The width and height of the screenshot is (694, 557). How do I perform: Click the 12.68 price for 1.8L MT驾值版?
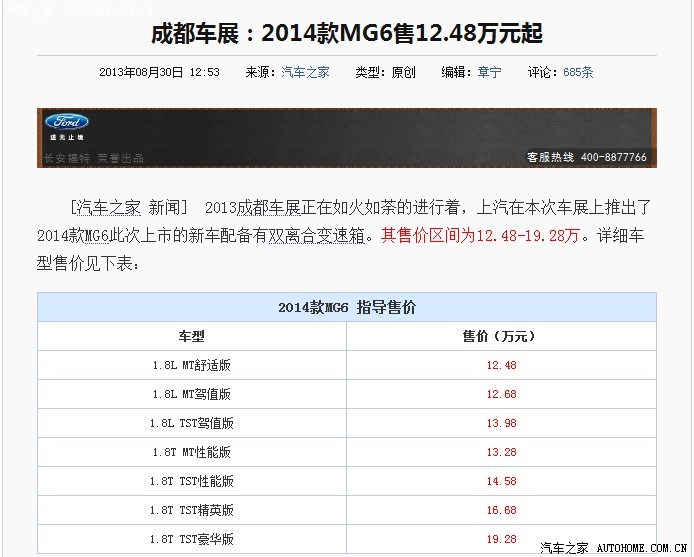click(x=501, y=395)
